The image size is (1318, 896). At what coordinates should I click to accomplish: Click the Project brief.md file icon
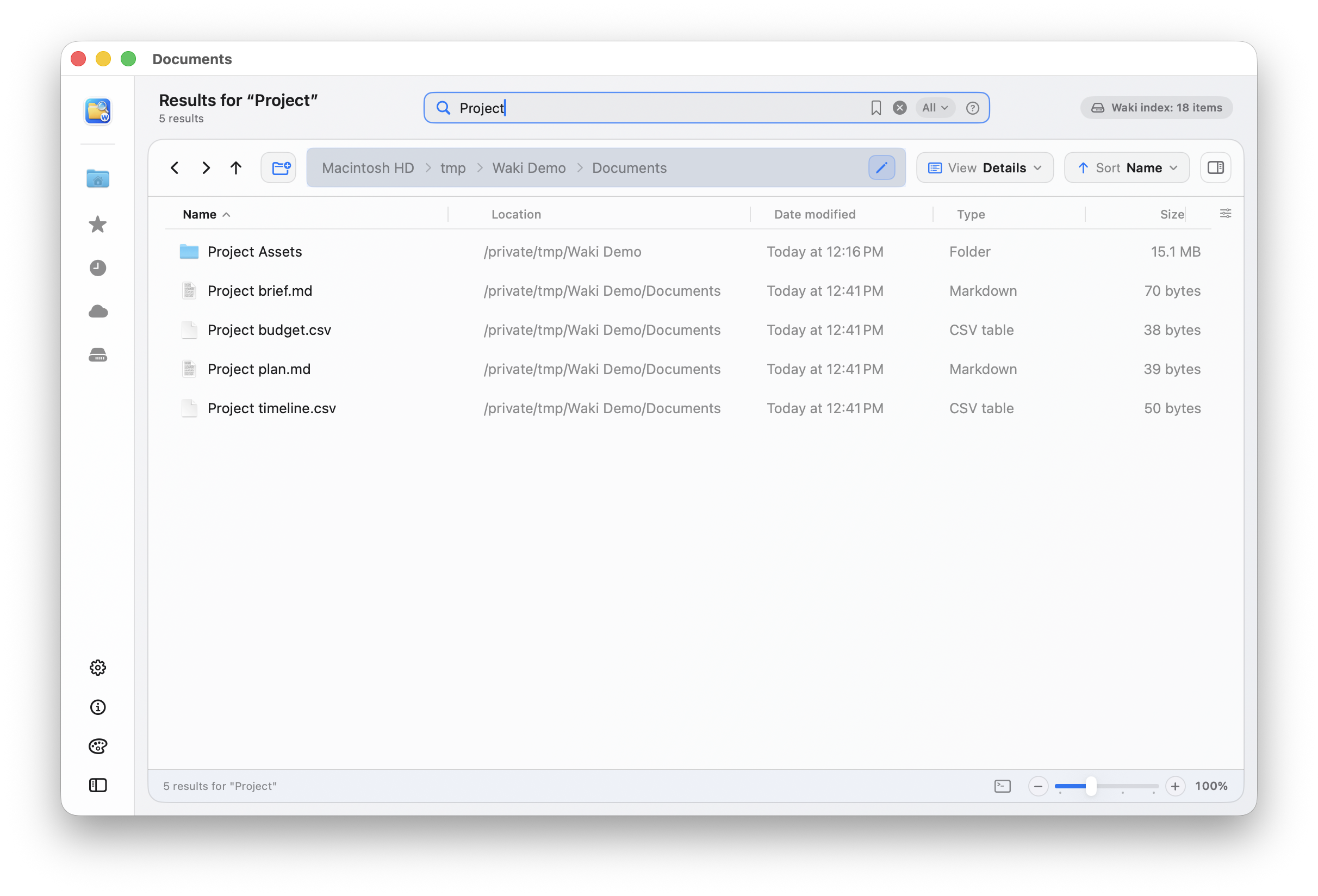(189, 291)
